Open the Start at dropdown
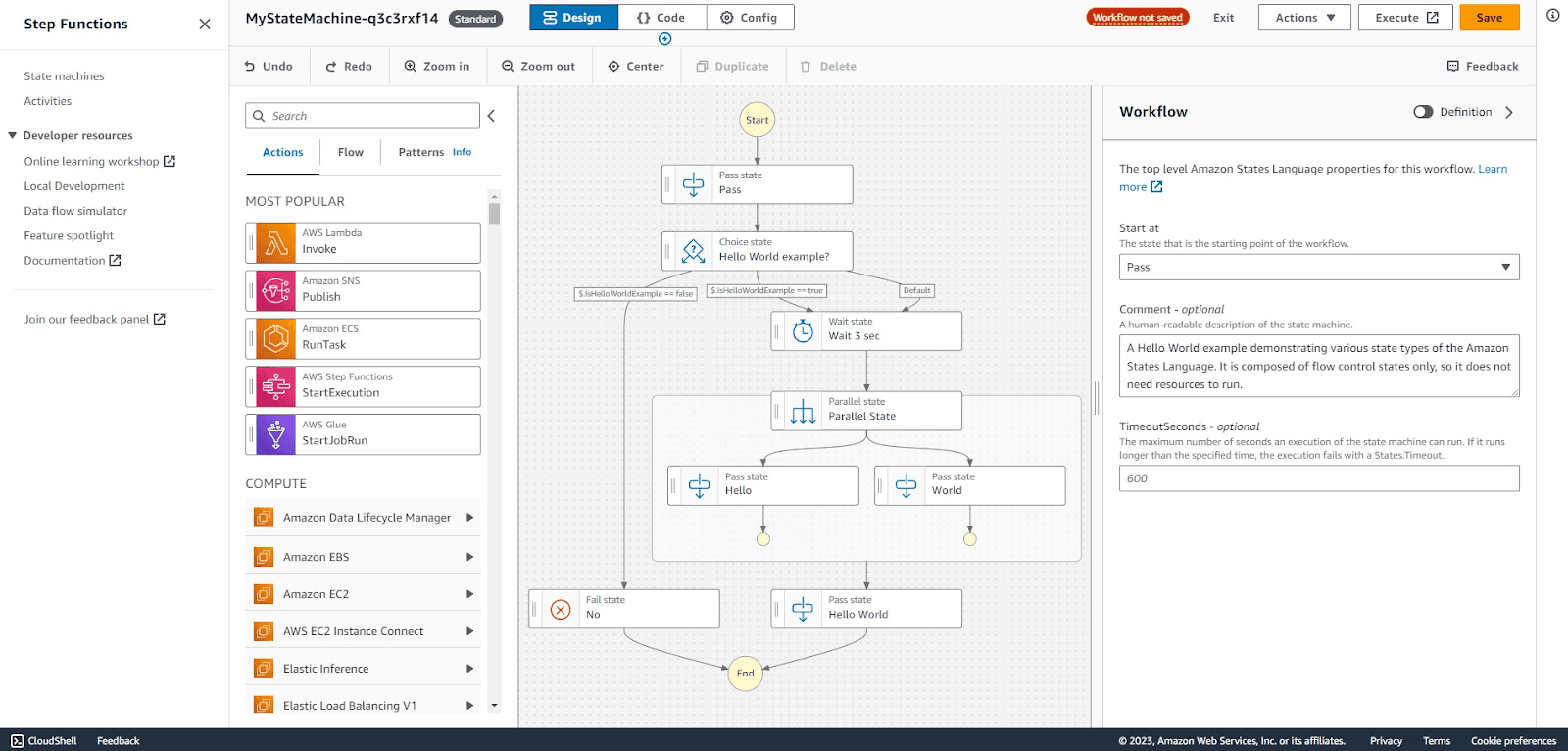 pyautogui.click(x=1319, y=267)
